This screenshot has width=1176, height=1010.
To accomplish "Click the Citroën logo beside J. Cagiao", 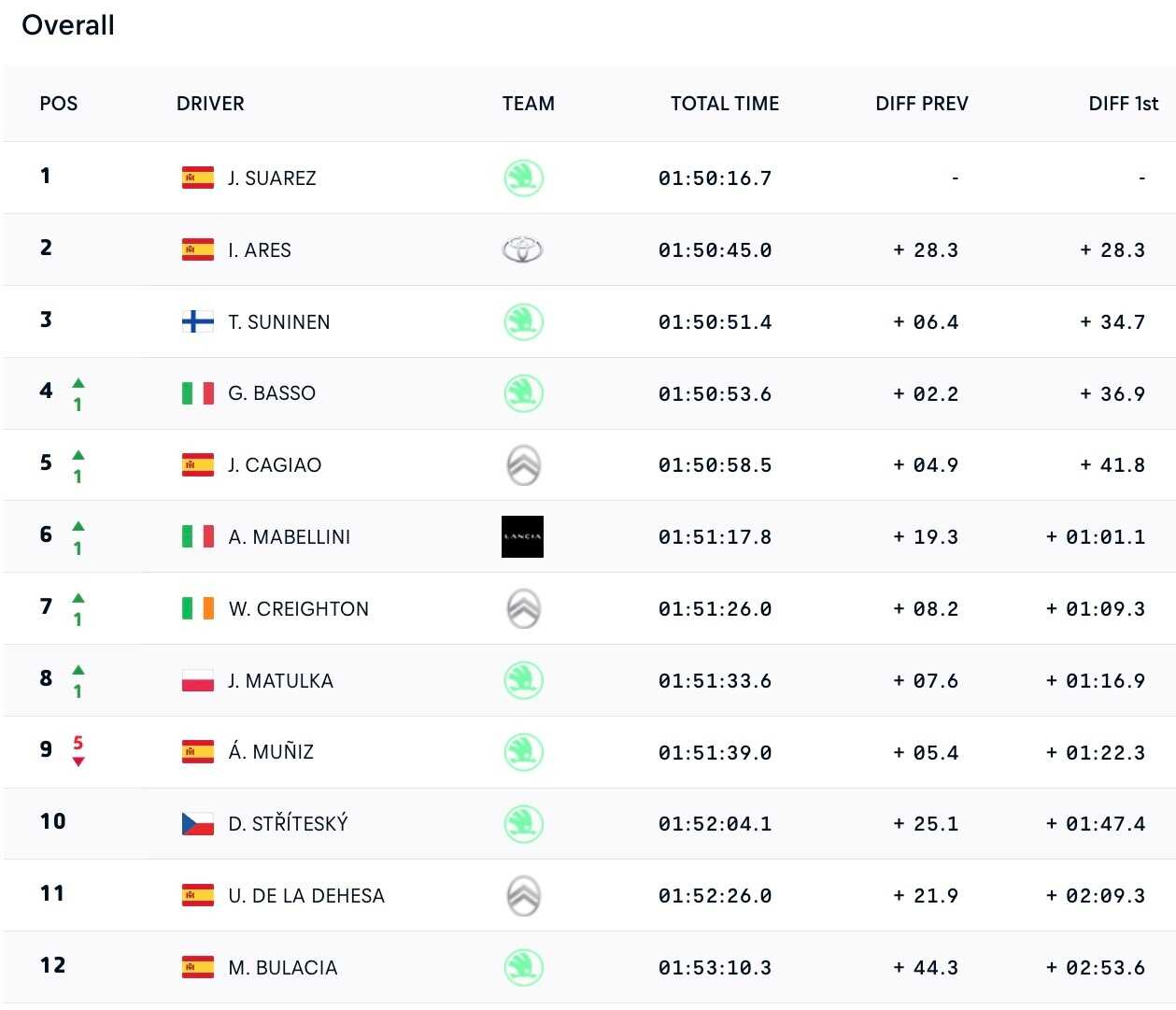I will point(523,465).
